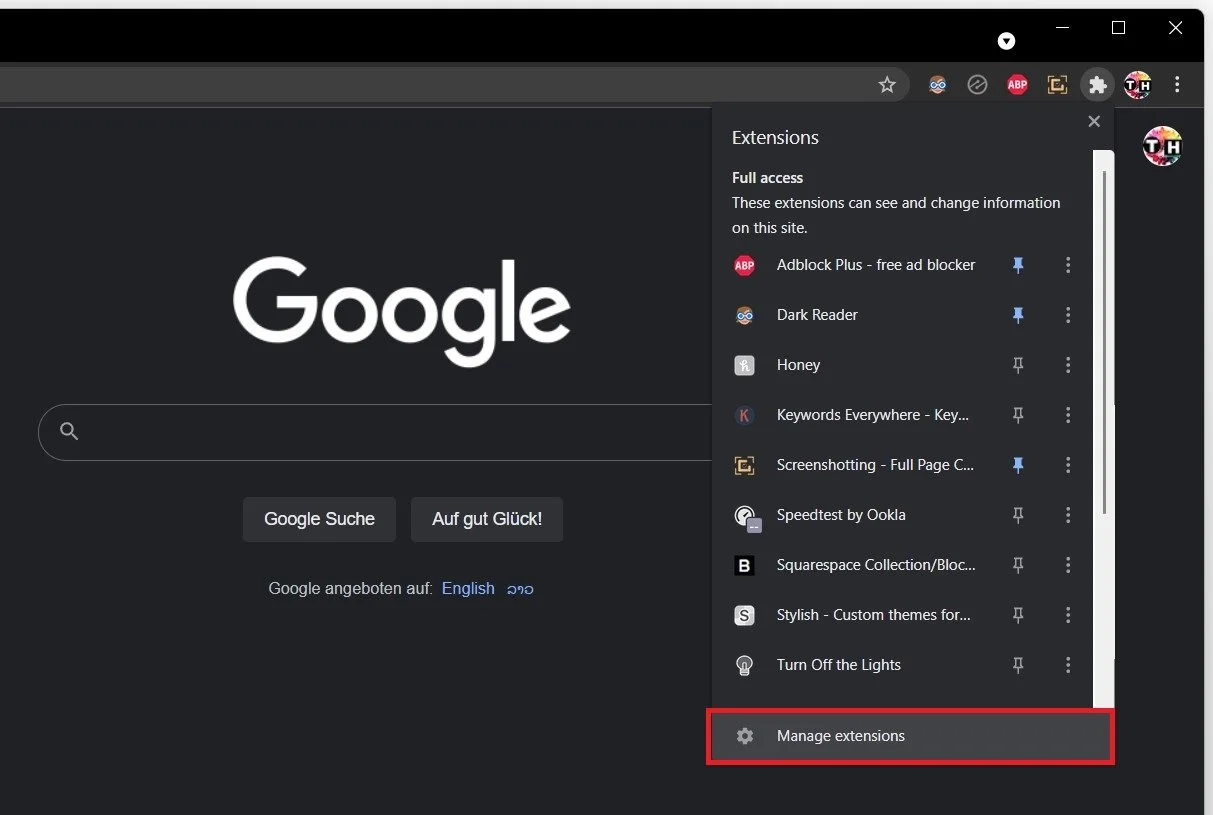Click the search magnifier icon
The height and width of the screenshot is (815, 1213).
[x=69, y=431]
